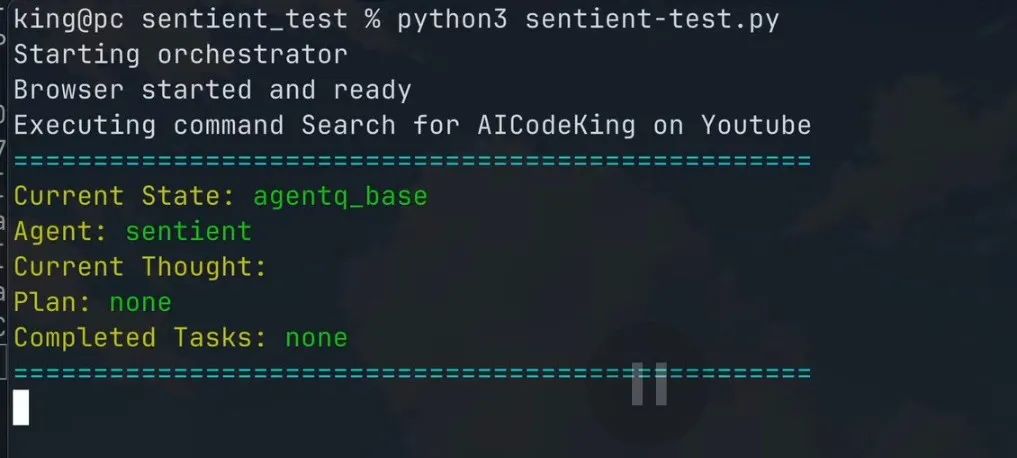Click the white terminal cursor block
The width and height of the screenshot is (1017, 458).
pyautogui.click(x=21, y=407)
